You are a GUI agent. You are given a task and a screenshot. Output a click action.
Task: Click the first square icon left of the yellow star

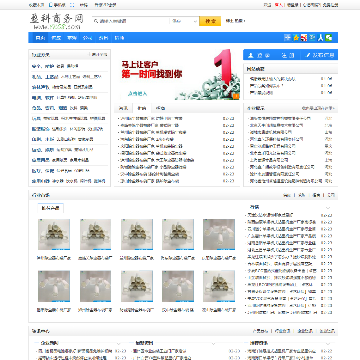point(287,38)
